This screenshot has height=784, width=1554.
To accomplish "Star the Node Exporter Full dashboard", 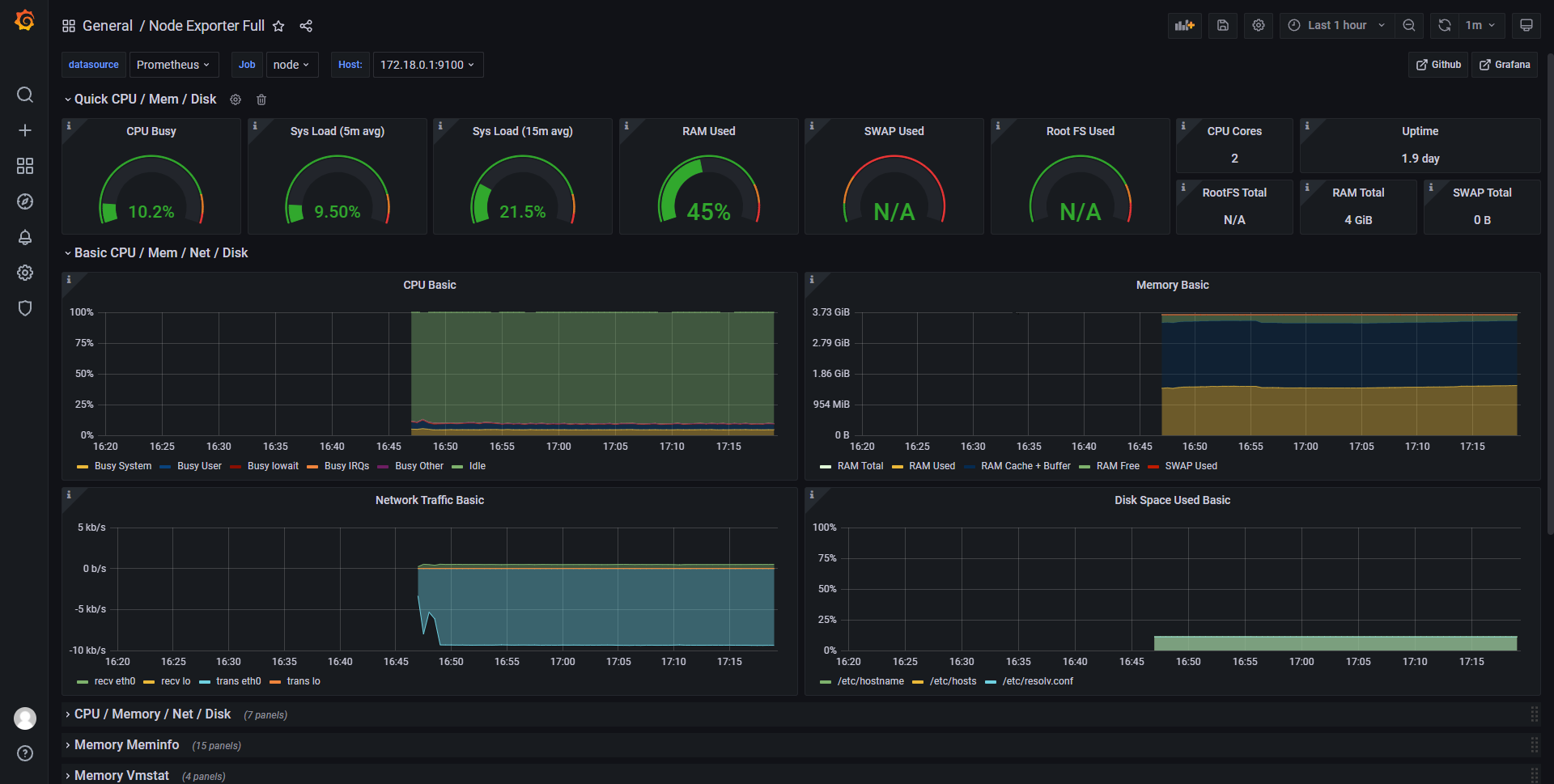I will click(278, 26).
